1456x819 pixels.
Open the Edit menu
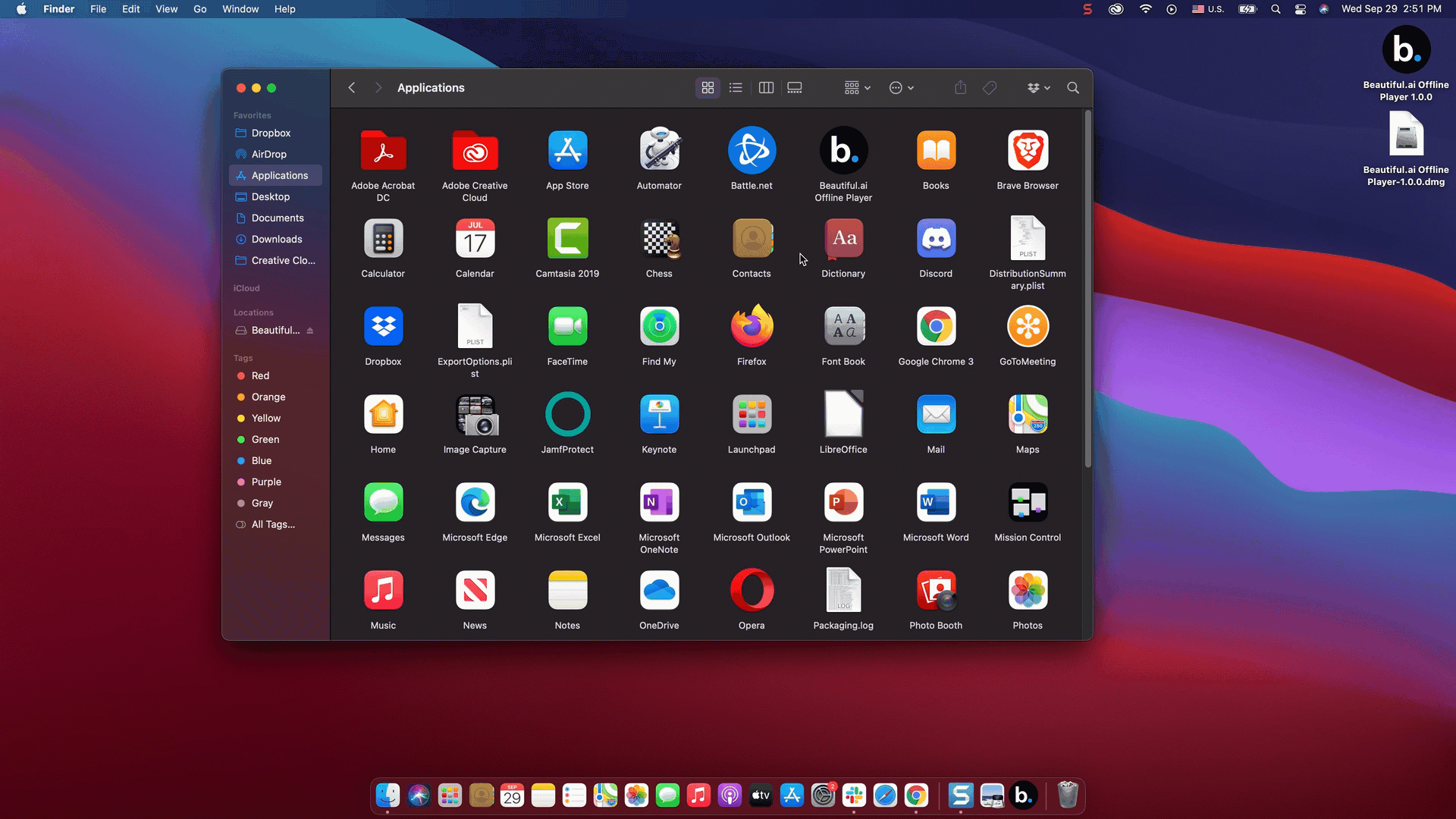click(x=131, y=9)
